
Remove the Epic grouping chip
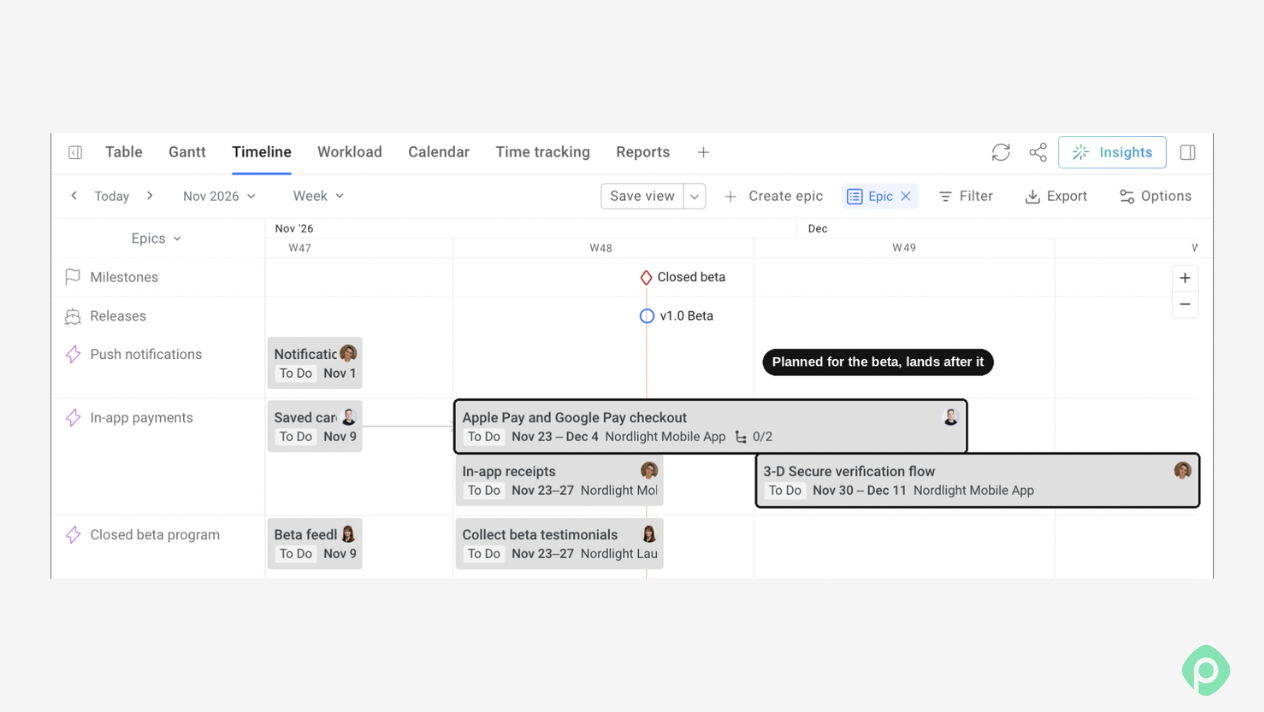[x=906, y=196]
